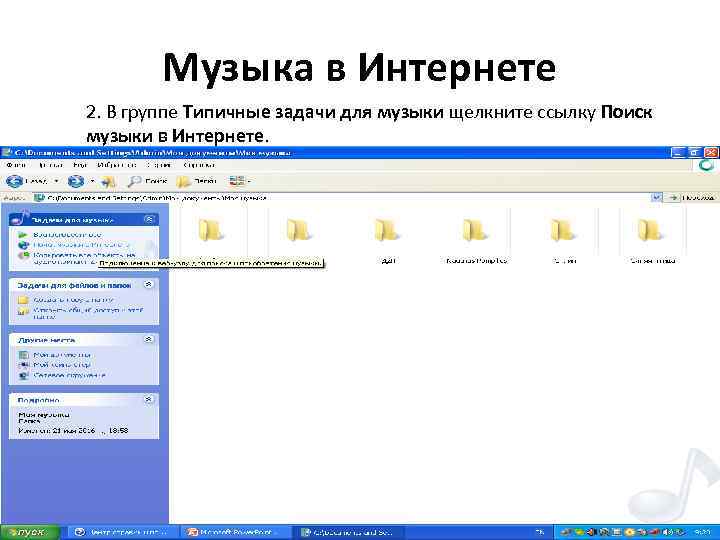Click the Переход go button

coord(692,198)
